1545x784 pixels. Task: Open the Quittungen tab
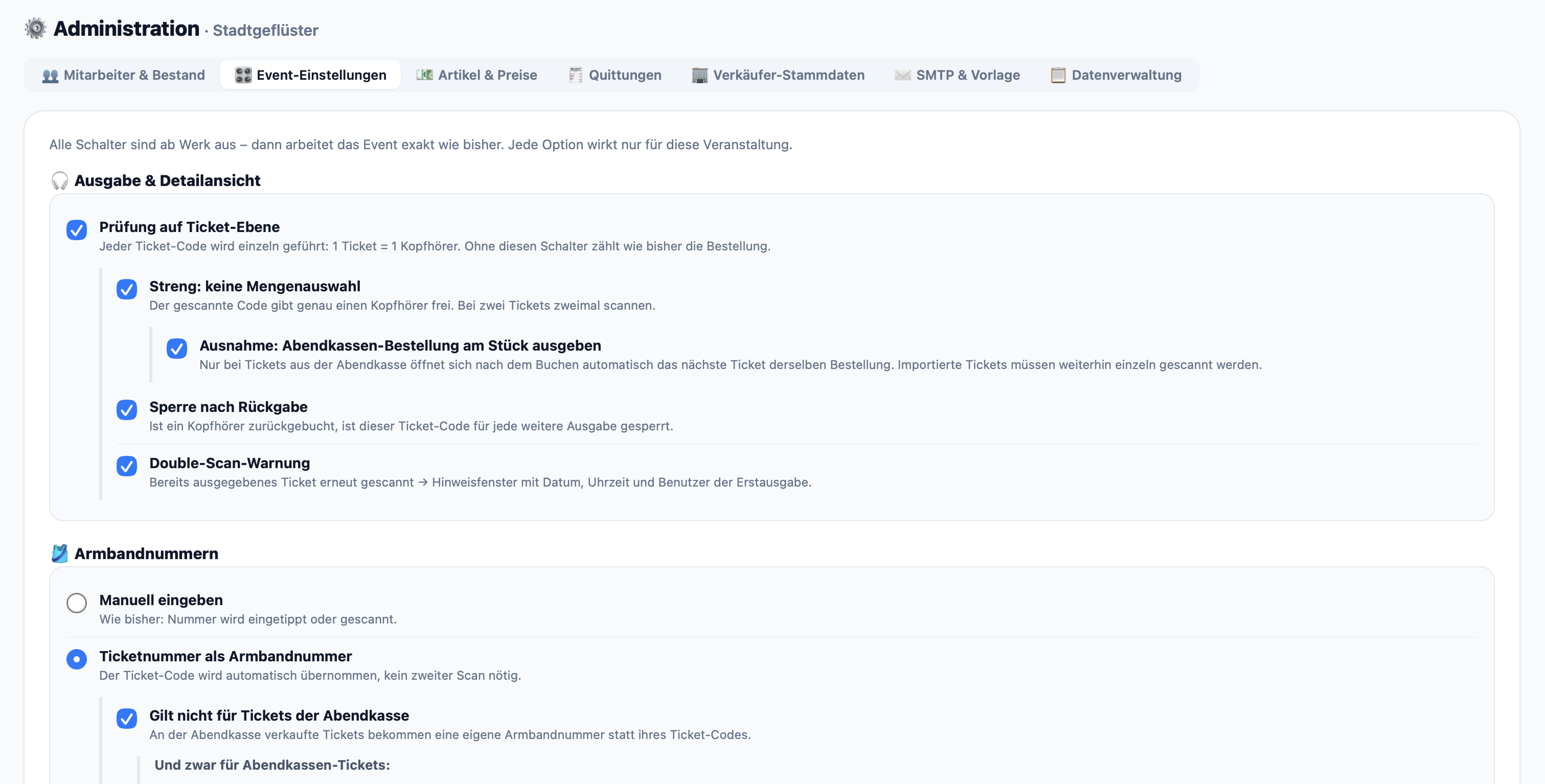tap(615, 75)
